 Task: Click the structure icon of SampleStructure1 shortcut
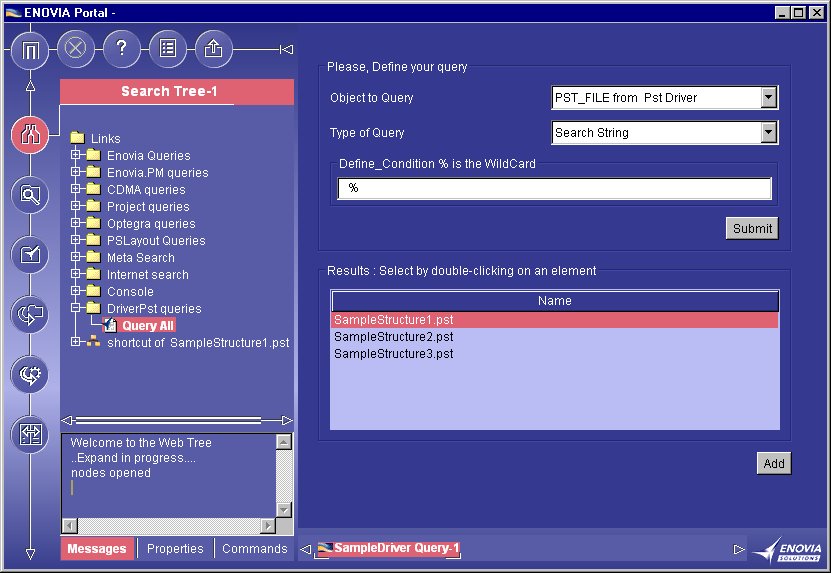[93, 342]
